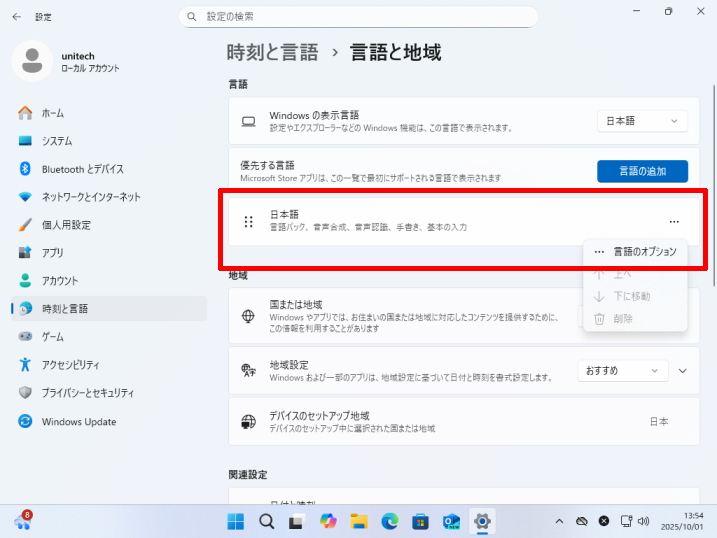
Task: Open the three-dot menu for 日本語
Action: pyautogui.click(x=674, y=221)
